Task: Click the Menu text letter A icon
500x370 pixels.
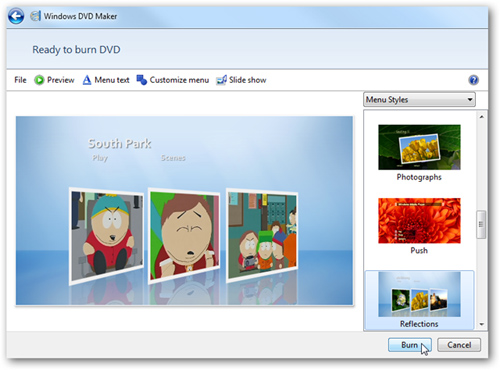Action: point(87,80)
